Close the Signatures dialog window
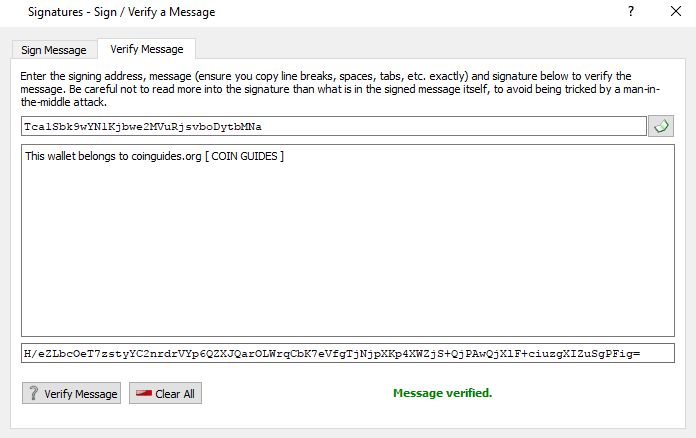The height and width of the screenshot is (438, 696). (x=676, y=11)
